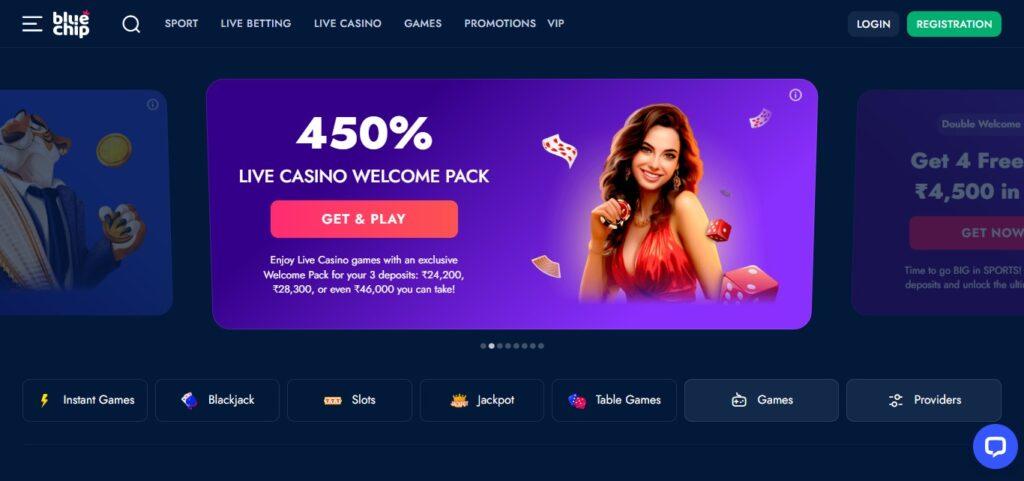Click the Get & Play button
Viewport: 1024px width, 481px height.
click(x=364, y=219)
